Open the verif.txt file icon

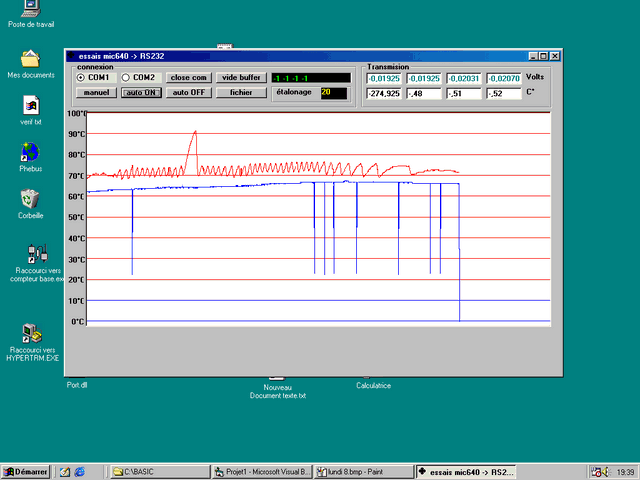point(30,105)
